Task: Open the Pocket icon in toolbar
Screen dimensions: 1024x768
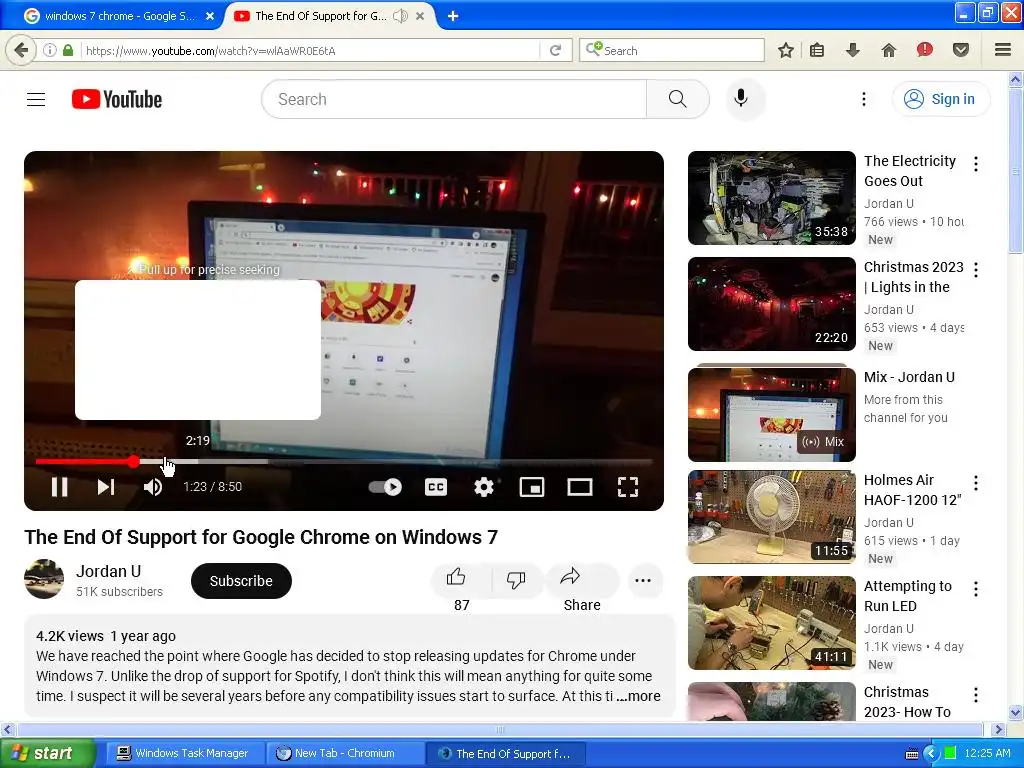Action: point(961,50)
